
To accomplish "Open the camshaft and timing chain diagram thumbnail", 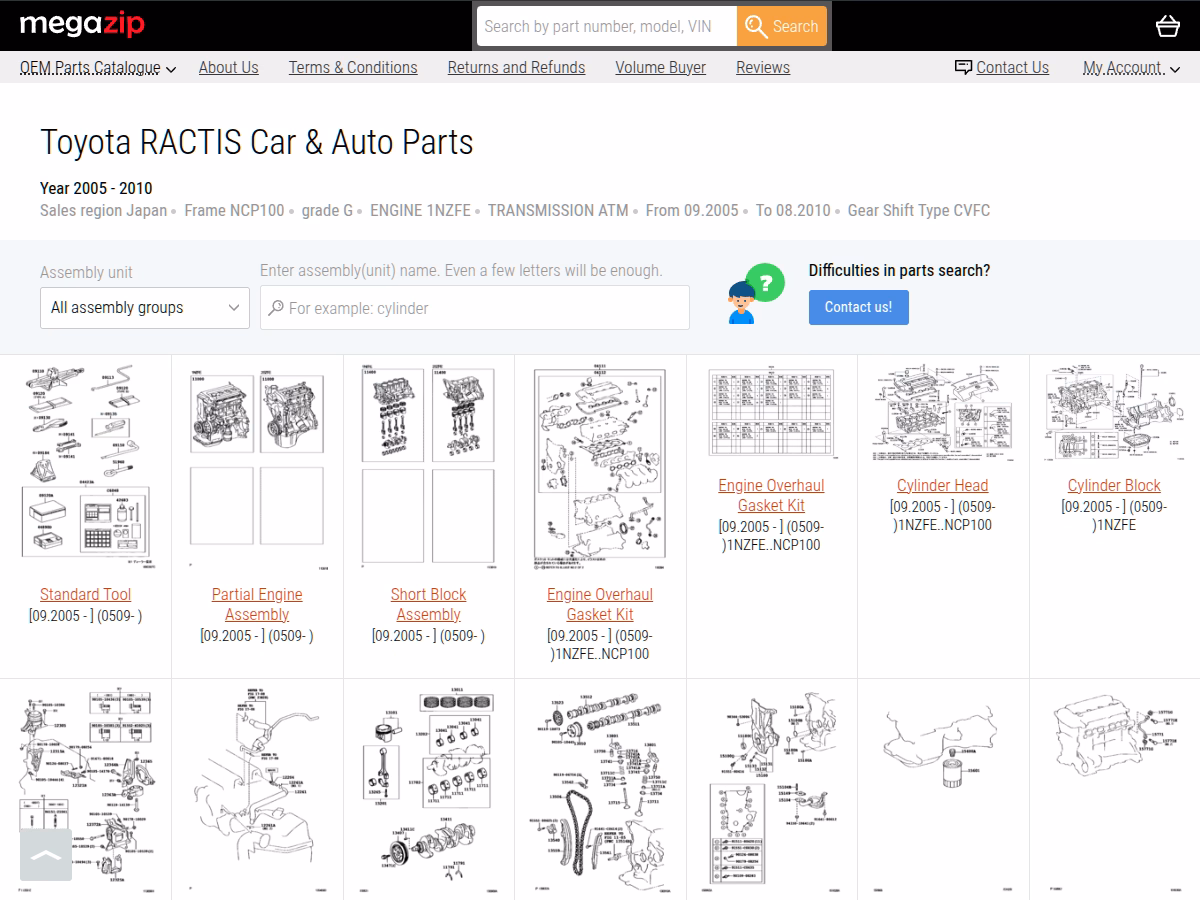I will [x=600, y=788].
